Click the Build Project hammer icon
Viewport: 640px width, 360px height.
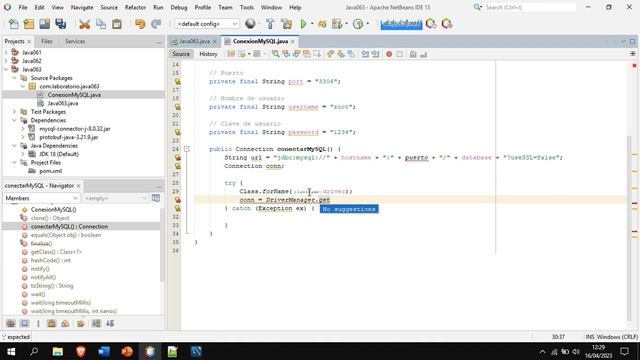click(270, 24)
